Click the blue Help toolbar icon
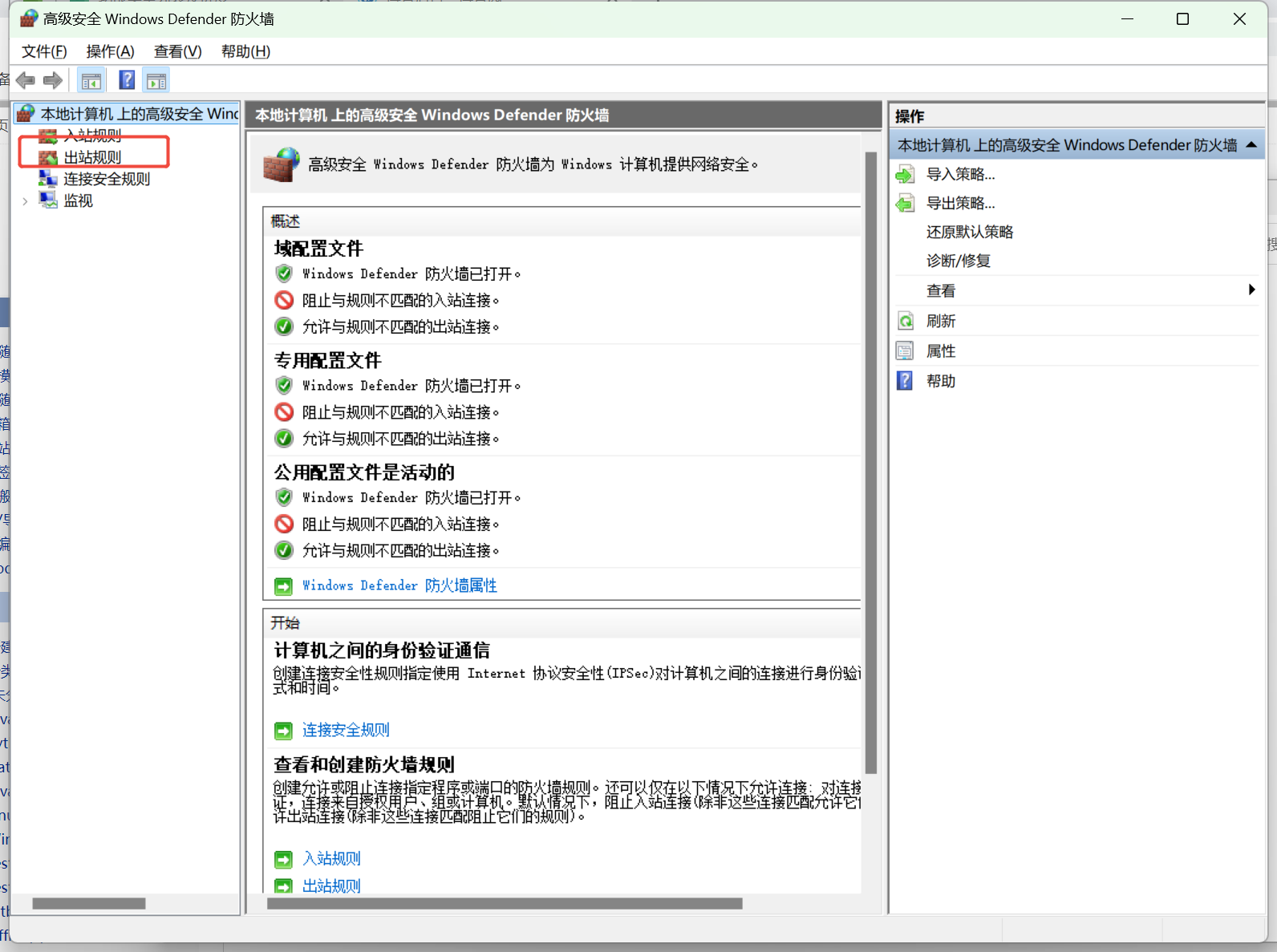Screen dimensions: 1277x952 127,80
